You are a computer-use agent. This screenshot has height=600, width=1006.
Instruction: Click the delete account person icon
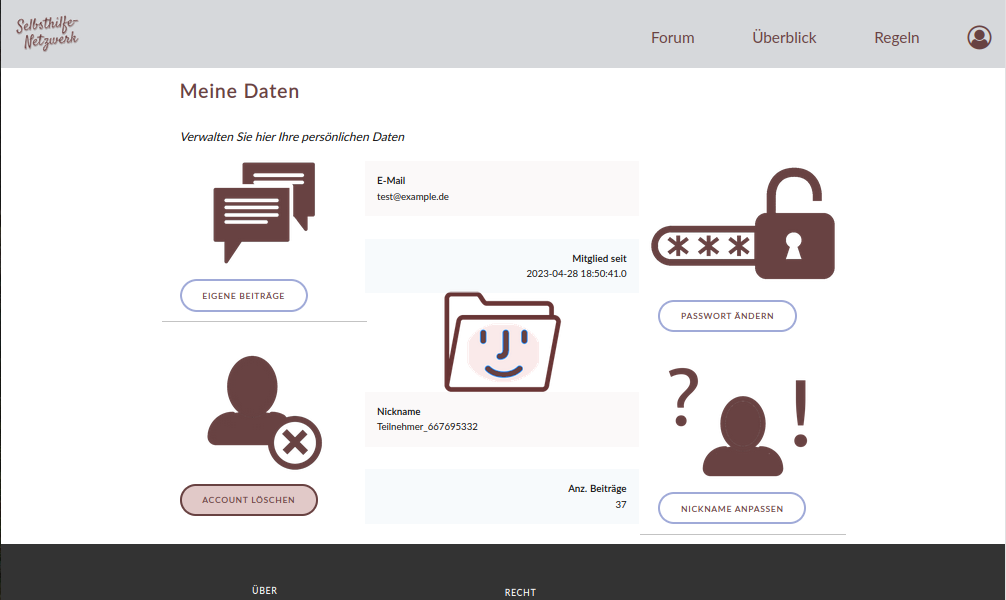[x=263, y=414]
